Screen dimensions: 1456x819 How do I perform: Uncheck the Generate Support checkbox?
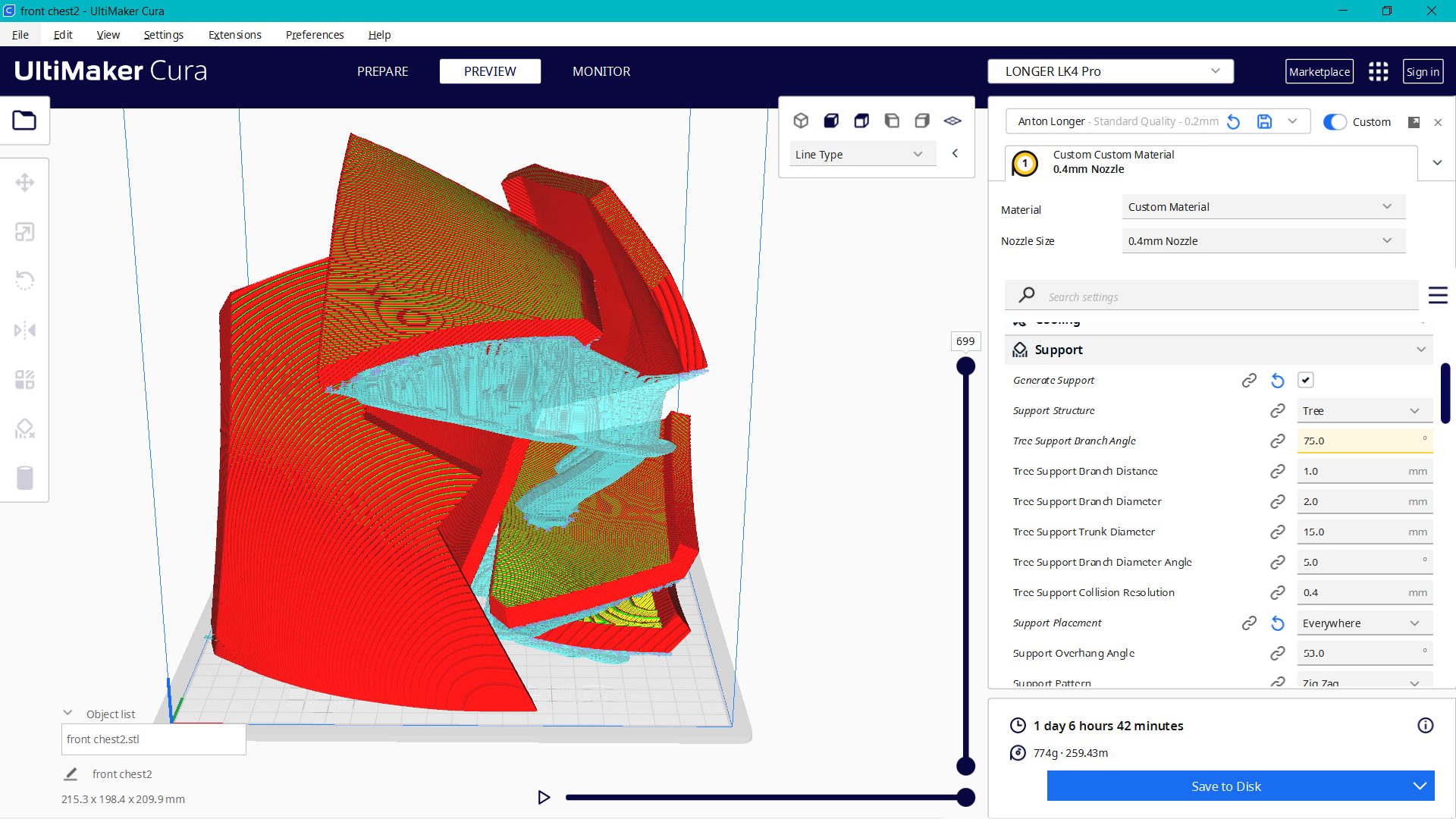[x=1305, y=380]
